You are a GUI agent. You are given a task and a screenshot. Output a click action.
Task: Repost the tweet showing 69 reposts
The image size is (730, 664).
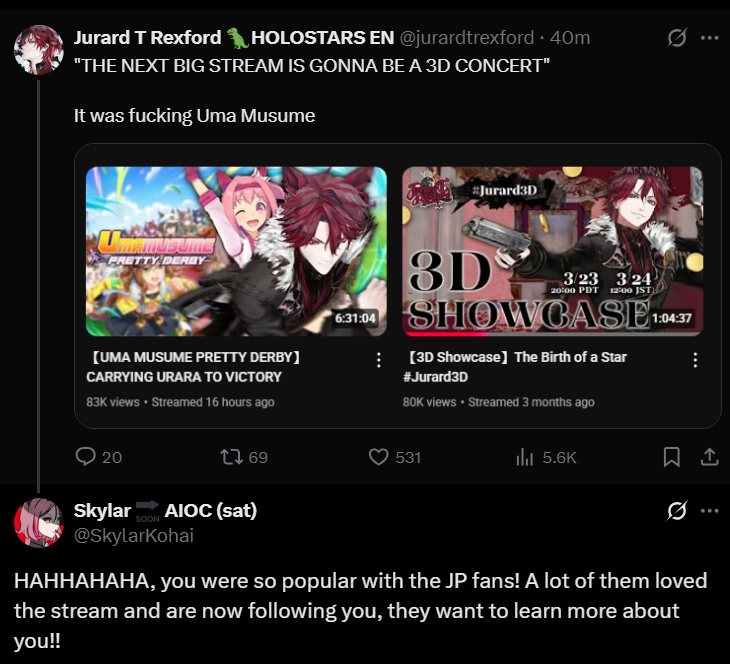[x=231, y=457]
